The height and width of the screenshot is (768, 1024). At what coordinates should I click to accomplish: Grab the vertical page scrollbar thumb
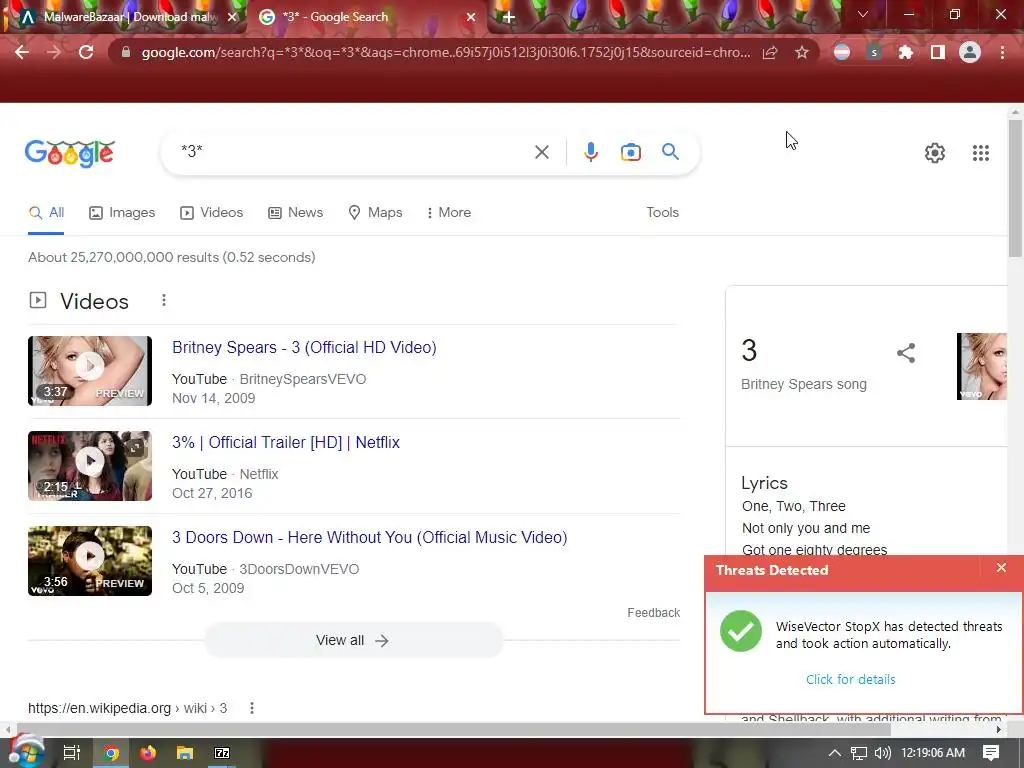tap(1014, 189)
